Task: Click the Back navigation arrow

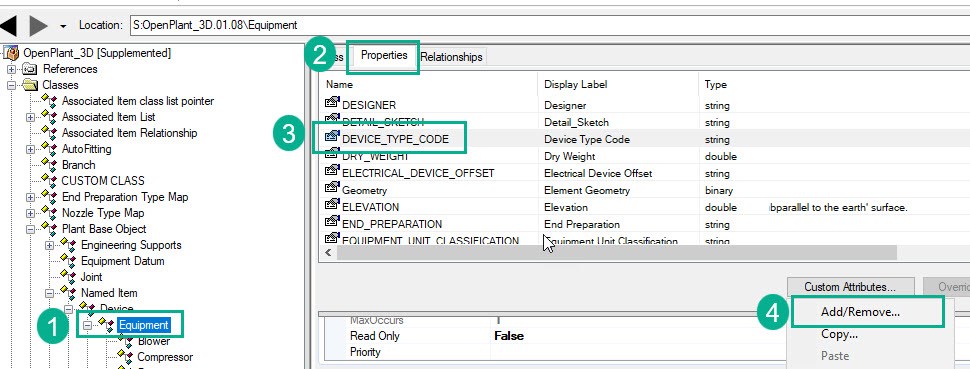Action: point(7,25)
